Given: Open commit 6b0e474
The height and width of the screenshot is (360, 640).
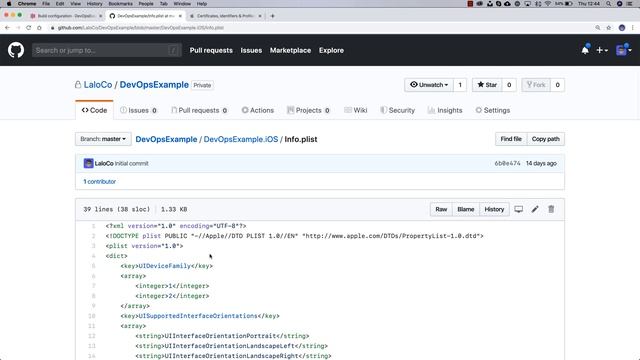Looking at the screenshot, I should pos(507,163).
